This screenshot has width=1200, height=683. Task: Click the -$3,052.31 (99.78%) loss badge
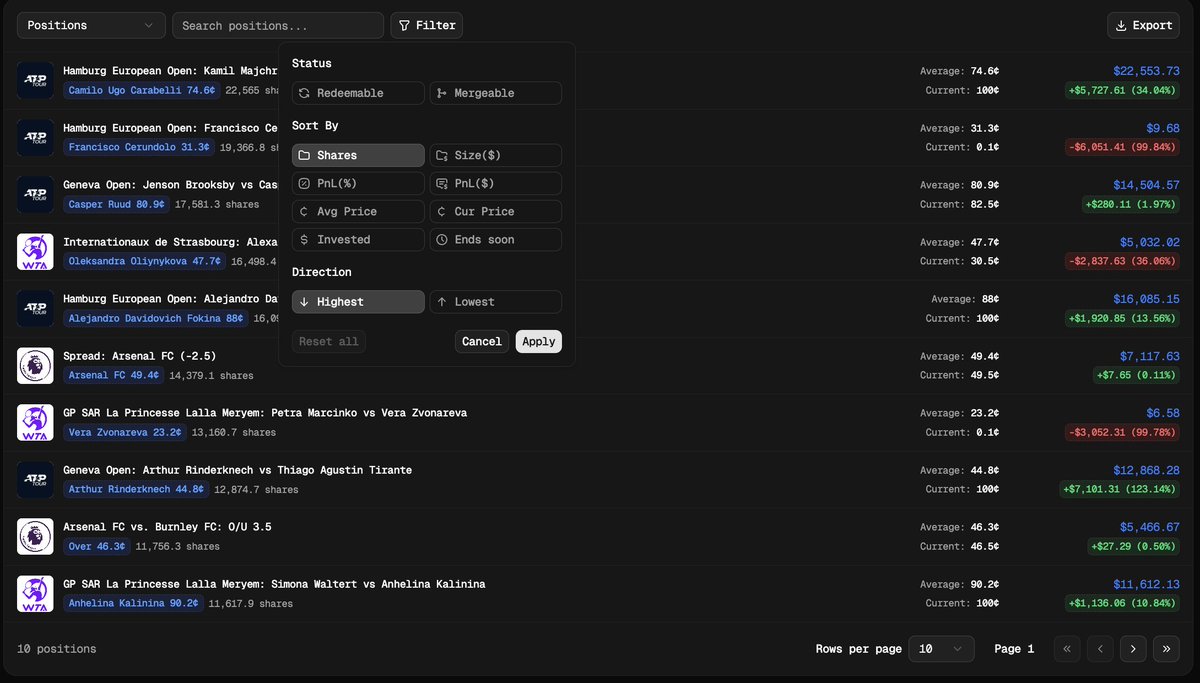click(x=1122, y=432)
